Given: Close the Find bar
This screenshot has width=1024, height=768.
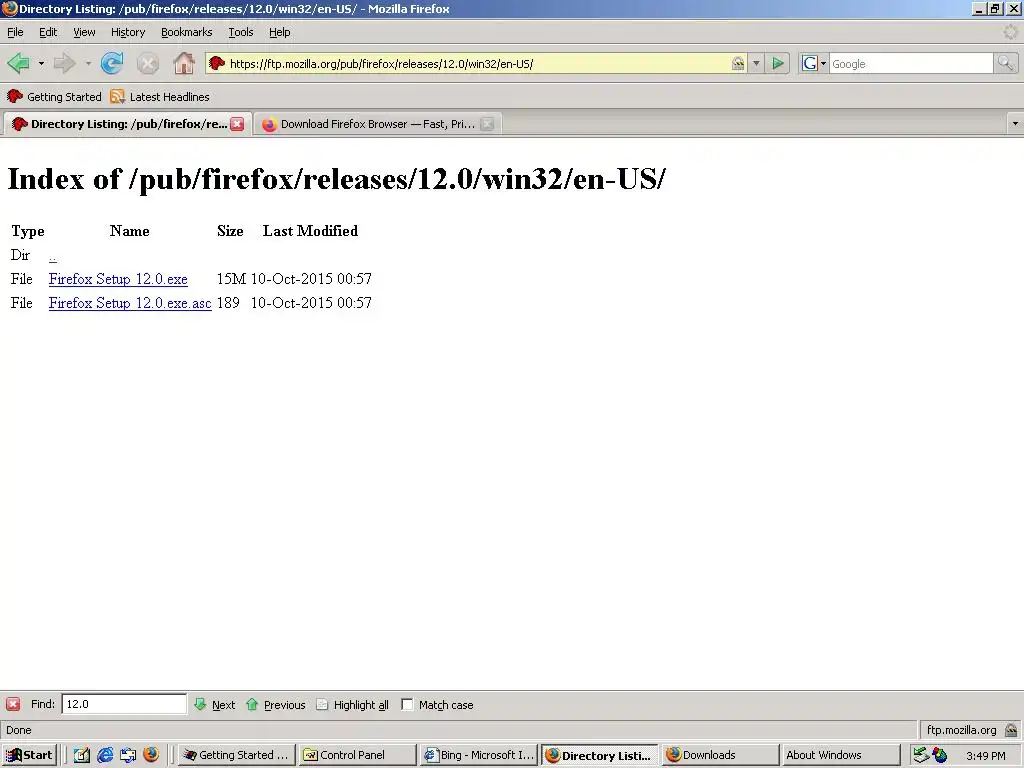Looking at the screenshot, I should [x=13, y=704].
